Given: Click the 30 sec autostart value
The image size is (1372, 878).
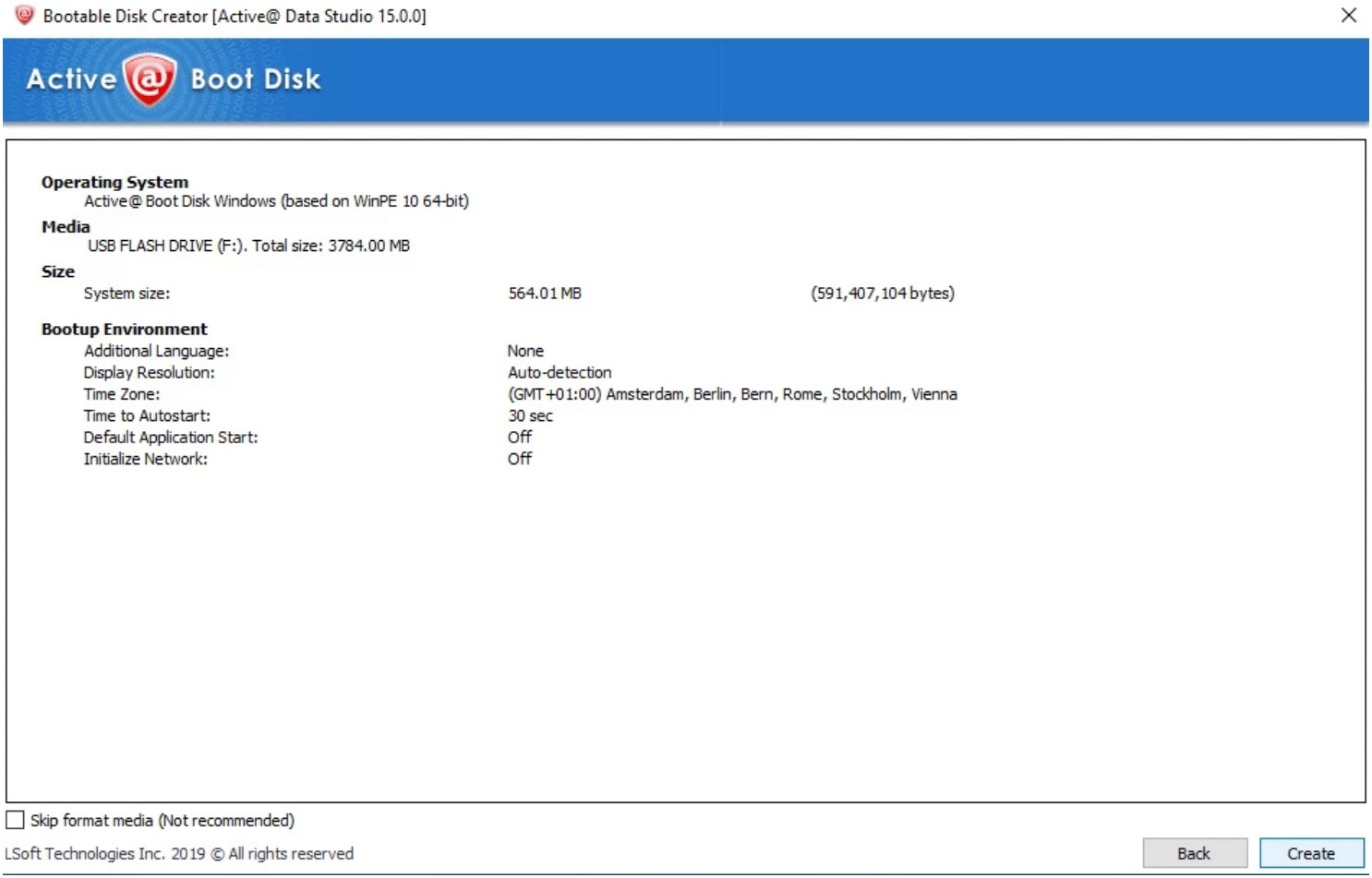Looking at the screenshot, I should coord(529,415).
